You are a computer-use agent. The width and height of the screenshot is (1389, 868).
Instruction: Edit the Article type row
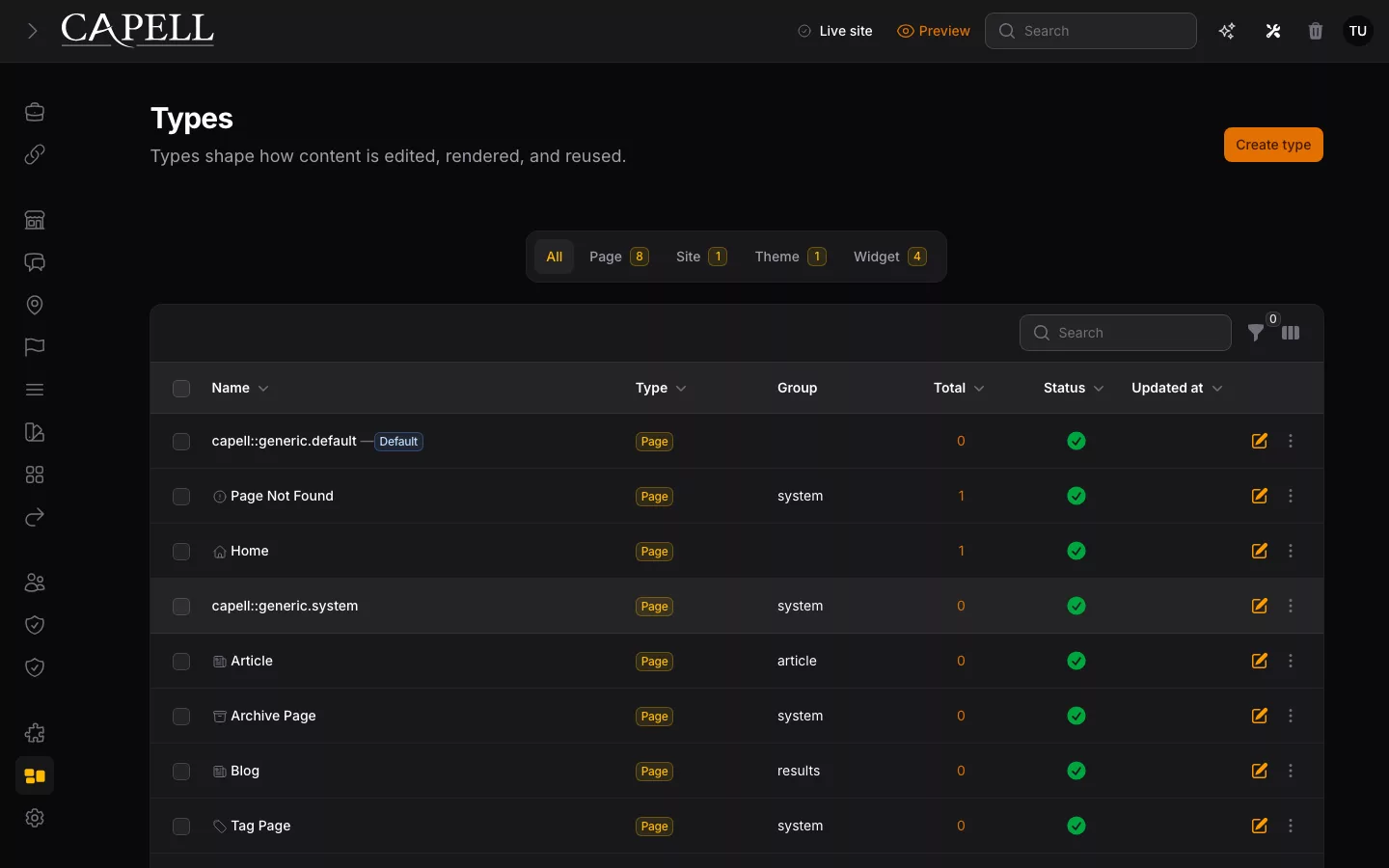[1260, 661]
